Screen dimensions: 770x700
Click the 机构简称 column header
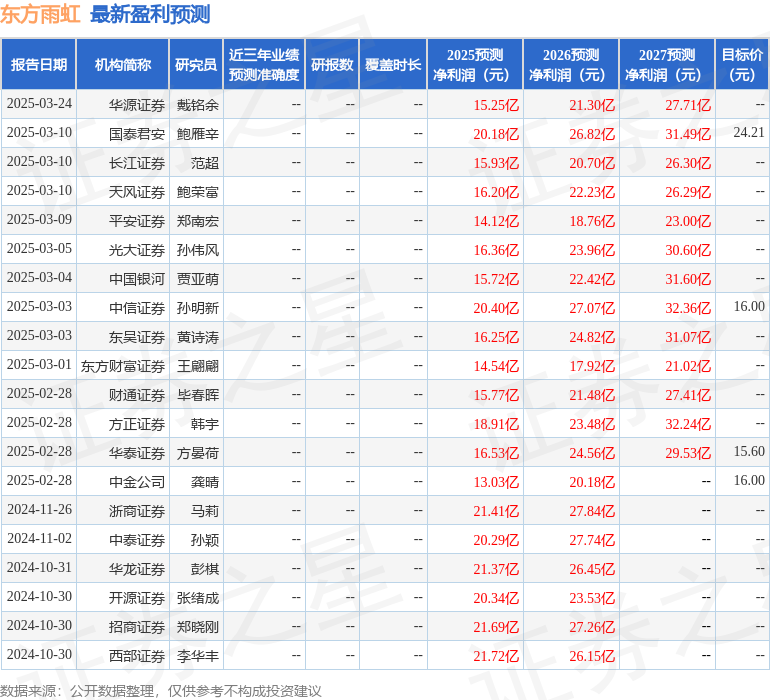[x=123, y=65]
